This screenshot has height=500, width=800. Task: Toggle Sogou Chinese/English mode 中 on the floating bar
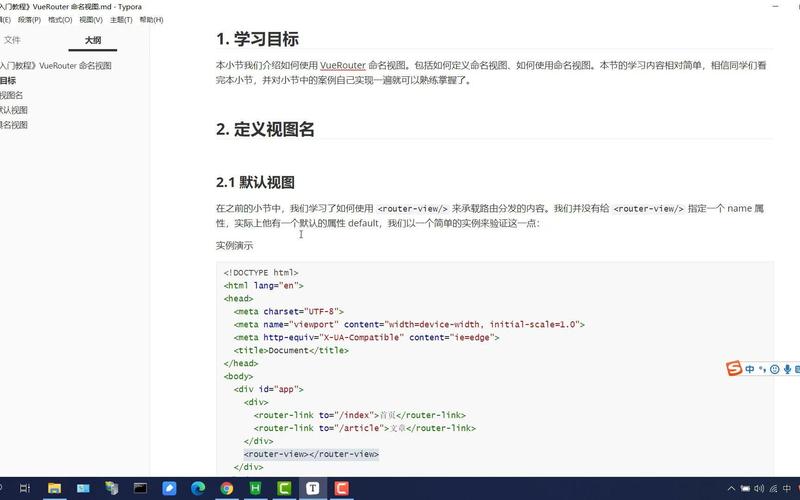point(749,369)
